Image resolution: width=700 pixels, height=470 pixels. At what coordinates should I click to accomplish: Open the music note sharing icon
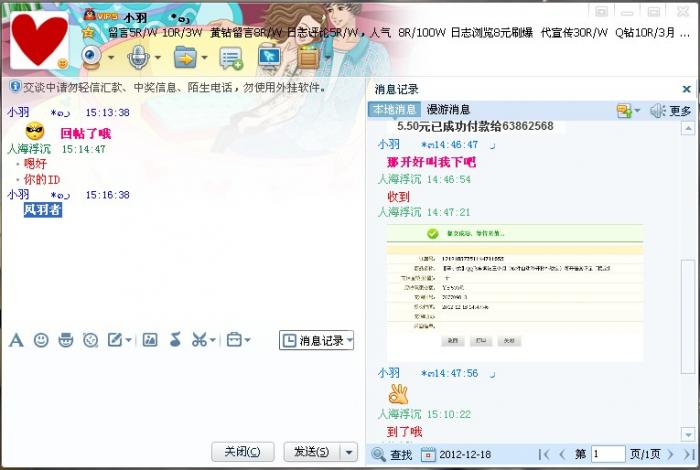(x=175, y=340)
